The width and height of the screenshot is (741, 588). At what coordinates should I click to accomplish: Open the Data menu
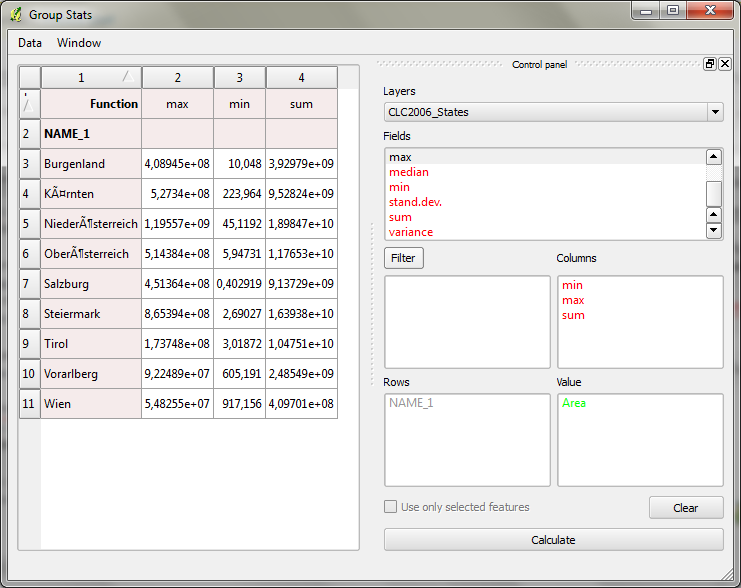click(x=30, y=43)
